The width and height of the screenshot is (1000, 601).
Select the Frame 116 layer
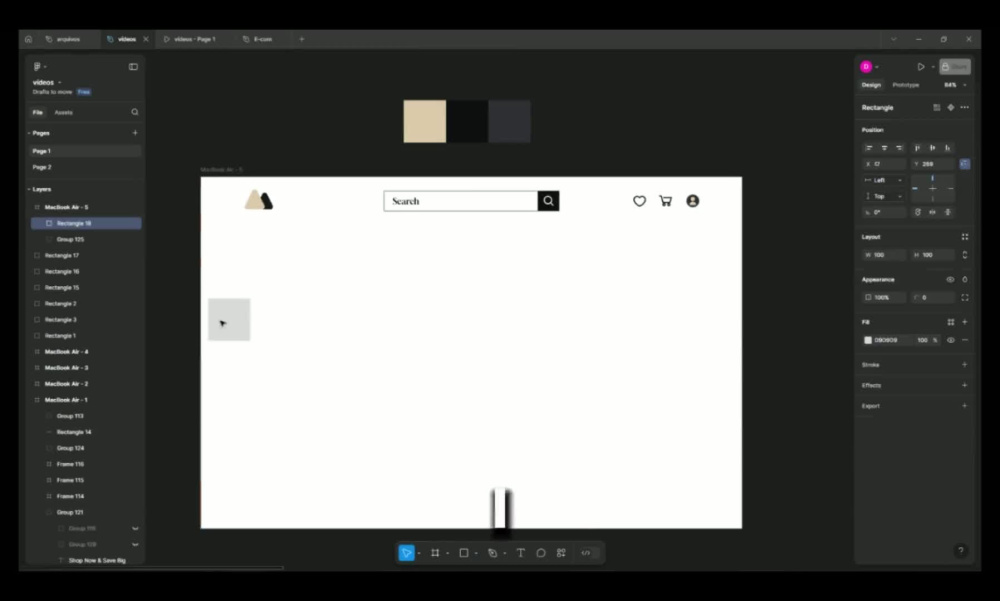pyautogui.click(x=70, y=464)
